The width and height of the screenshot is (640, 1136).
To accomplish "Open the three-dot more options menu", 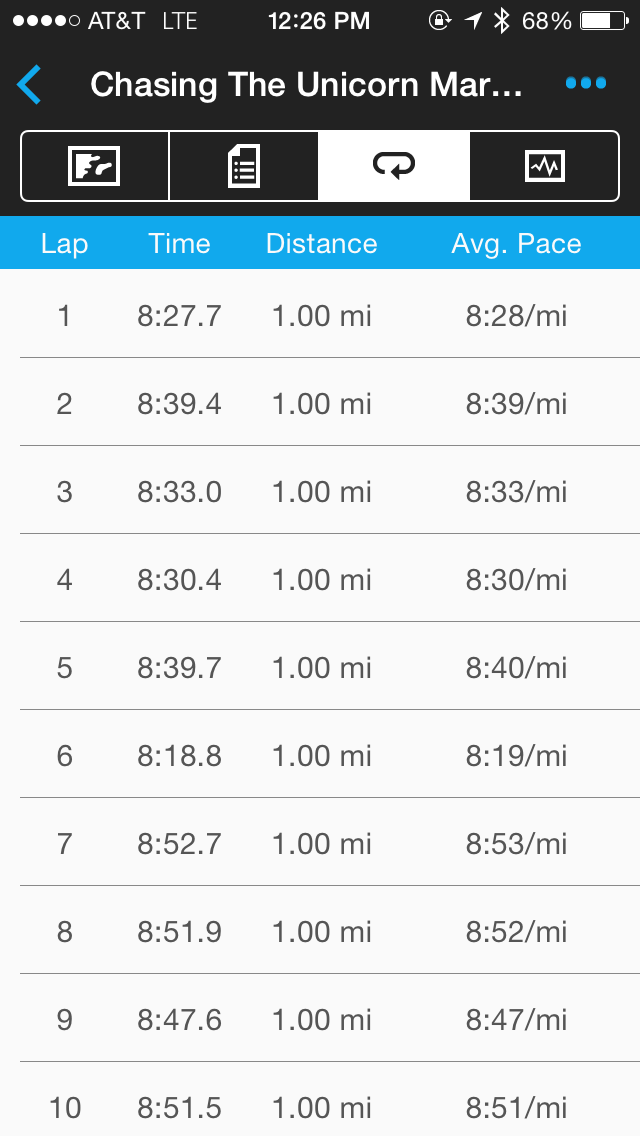I will point(585,84).
